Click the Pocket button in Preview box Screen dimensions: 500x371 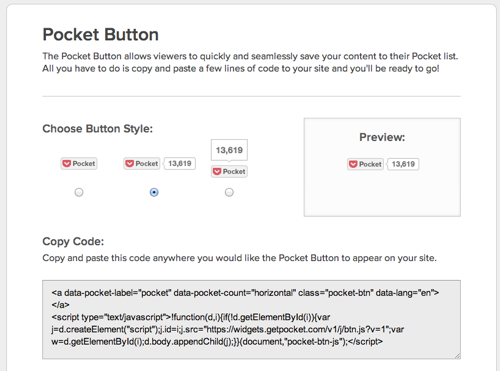point(365,164)
